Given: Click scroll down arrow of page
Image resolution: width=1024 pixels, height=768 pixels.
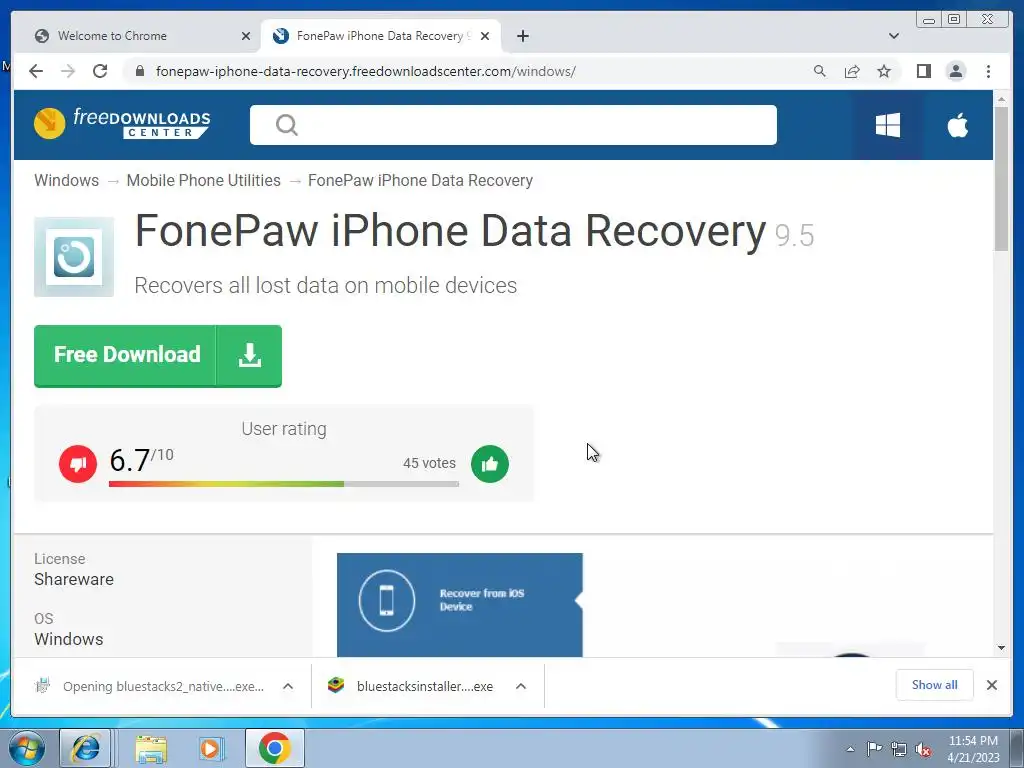Looking at the screenshot, I should click(1001, 648).
